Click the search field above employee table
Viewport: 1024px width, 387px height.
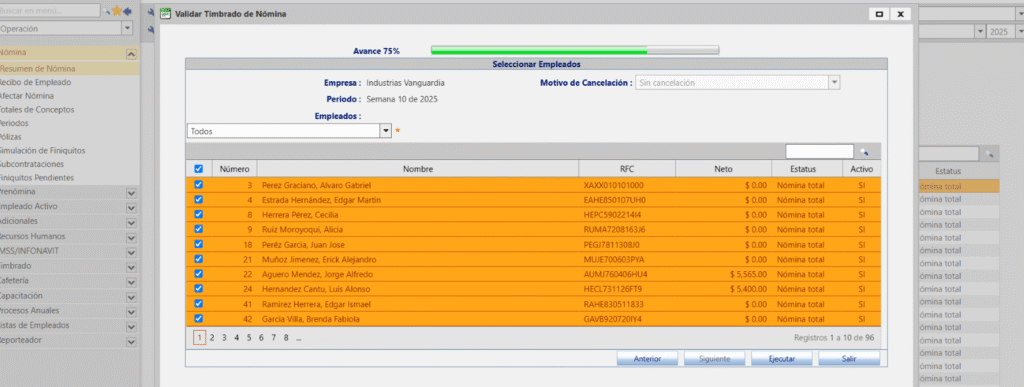[x=820, y=151]
